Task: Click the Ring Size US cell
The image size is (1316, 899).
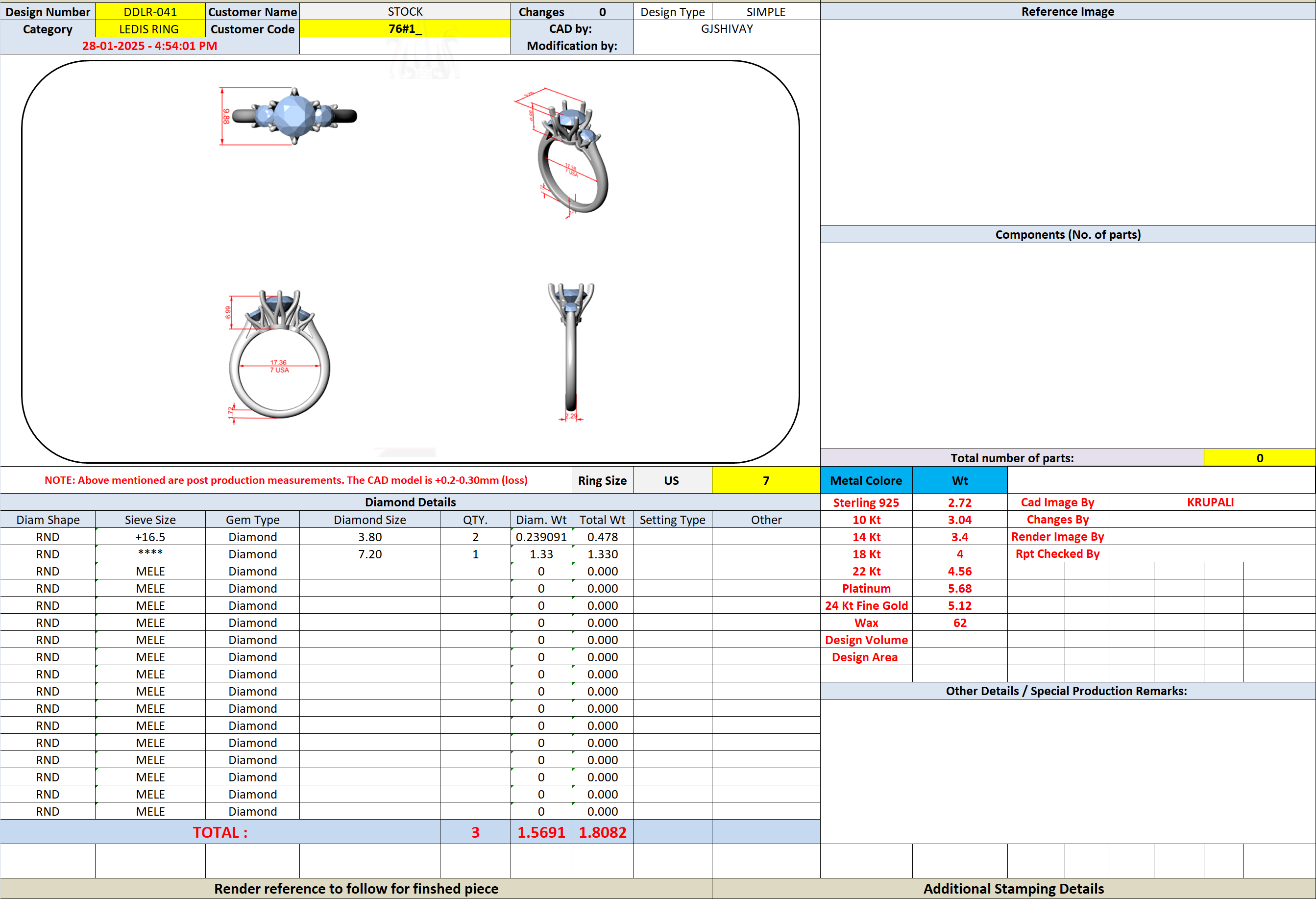Action: point(672,480)
